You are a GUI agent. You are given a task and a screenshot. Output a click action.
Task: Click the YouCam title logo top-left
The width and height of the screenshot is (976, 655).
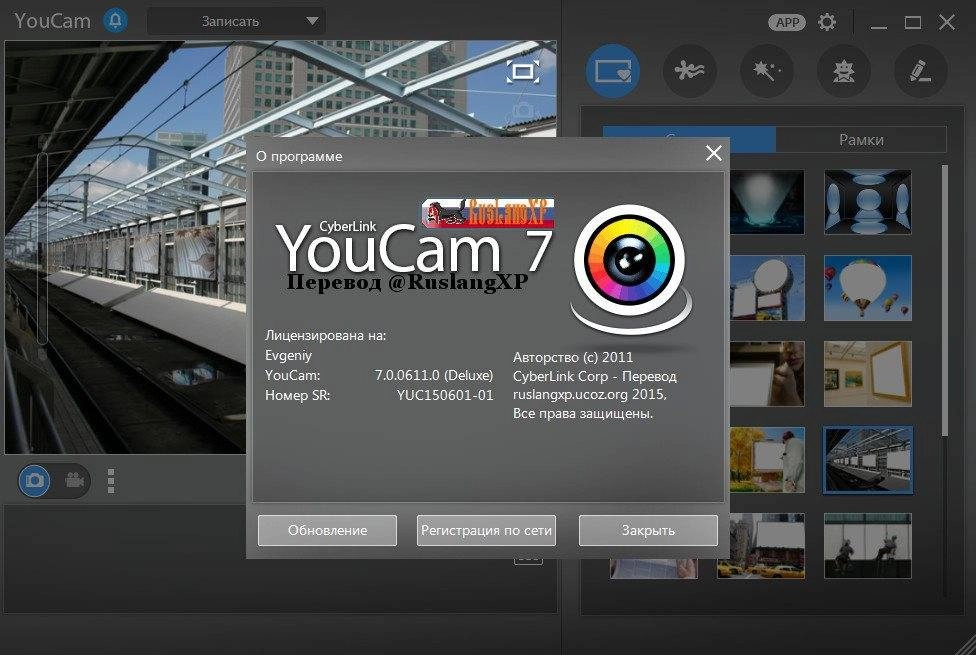[x=52, y=21]
